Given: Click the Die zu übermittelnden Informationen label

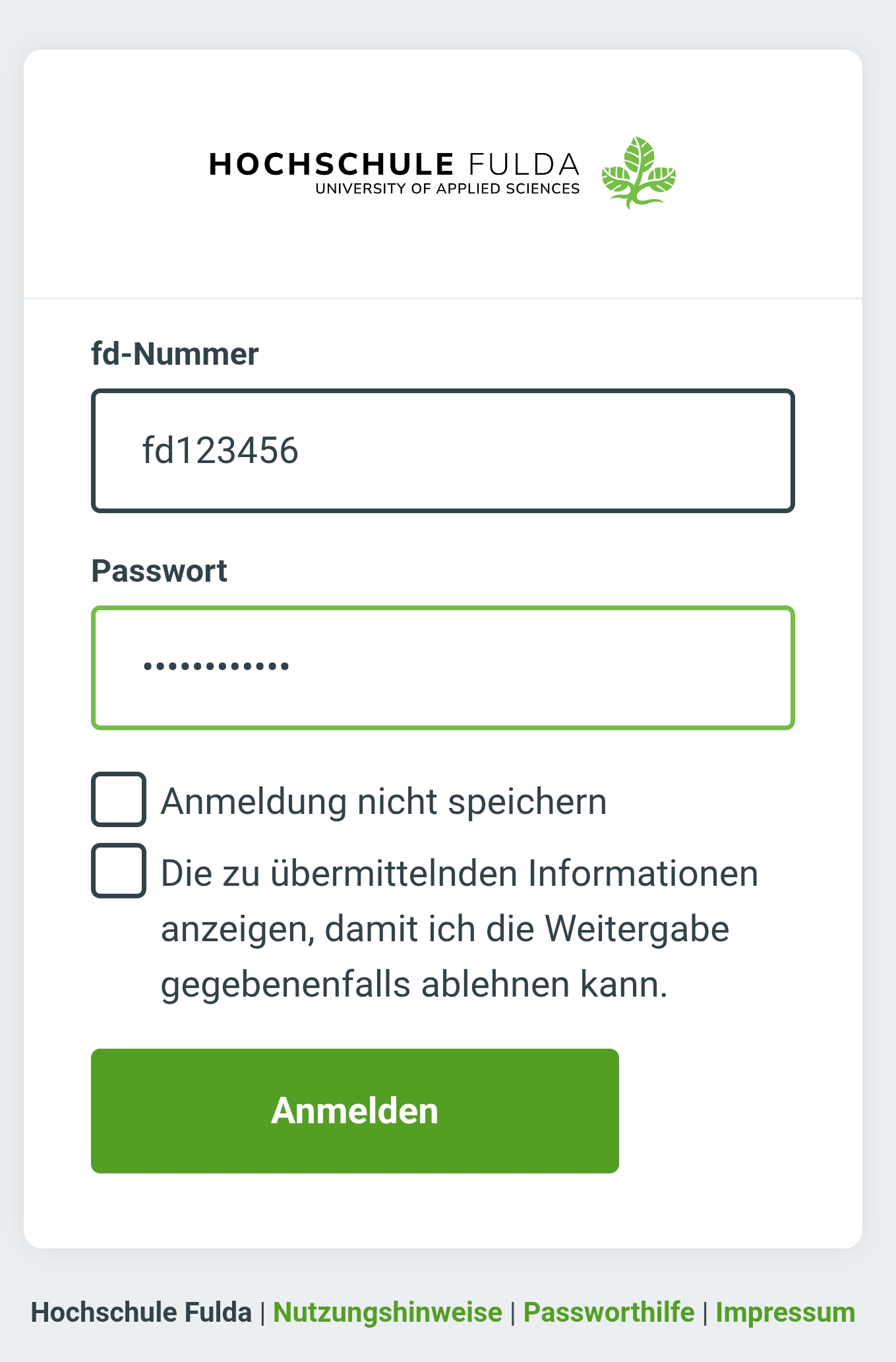Looking at the screenshot, I should click(460, 874).
